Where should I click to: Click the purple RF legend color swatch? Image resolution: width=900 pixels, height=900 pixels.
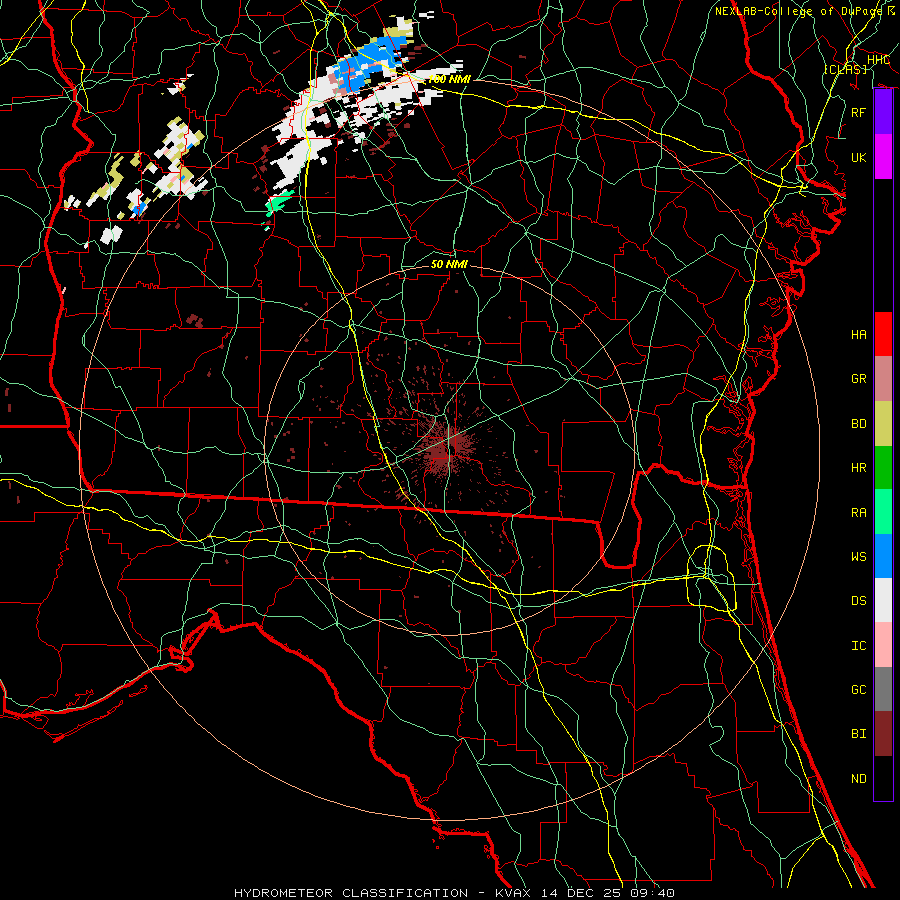tap(883, 112)
